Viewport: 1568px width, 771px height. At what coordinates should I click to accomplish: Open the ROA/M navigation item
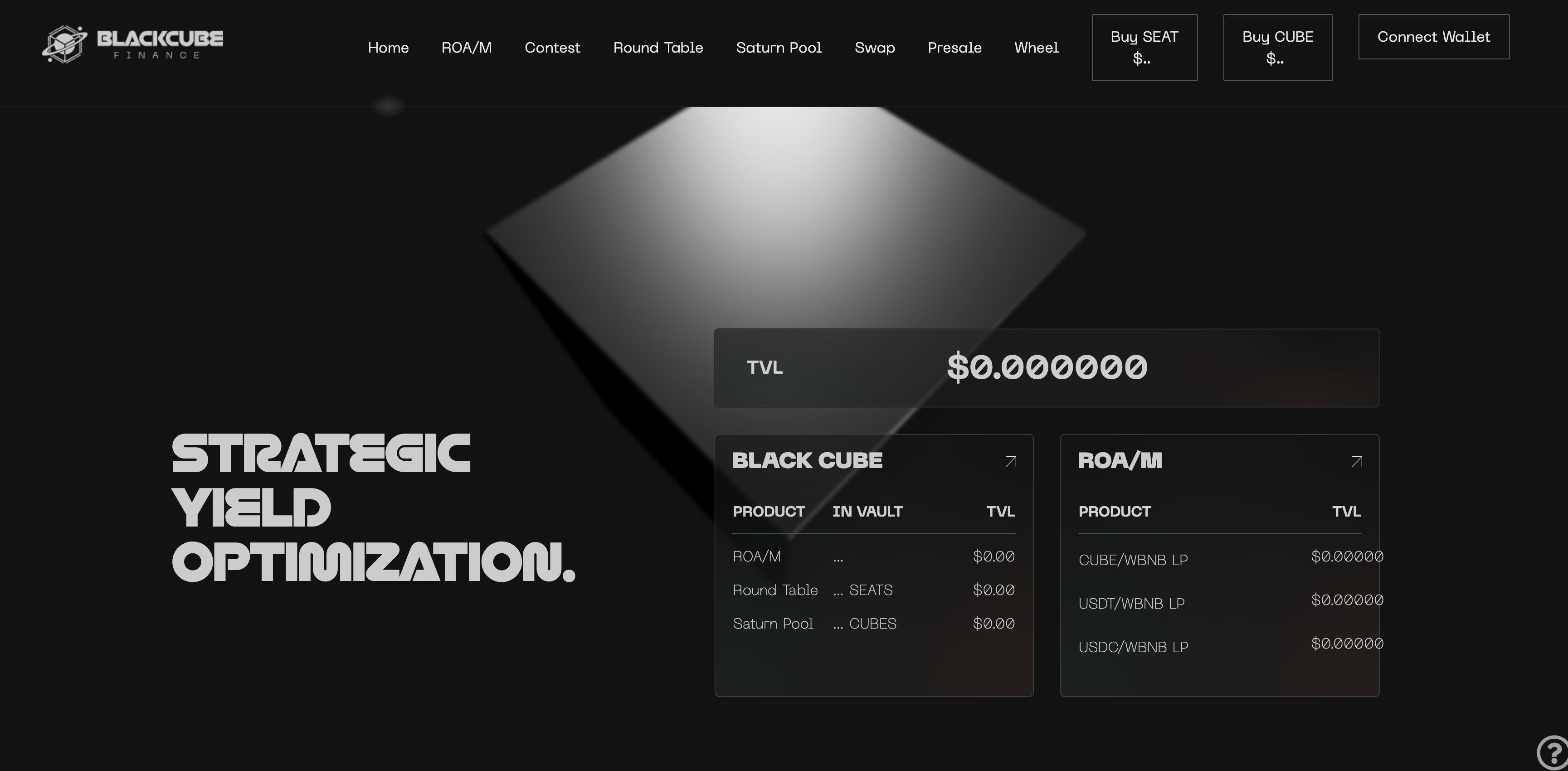point(466,48)
